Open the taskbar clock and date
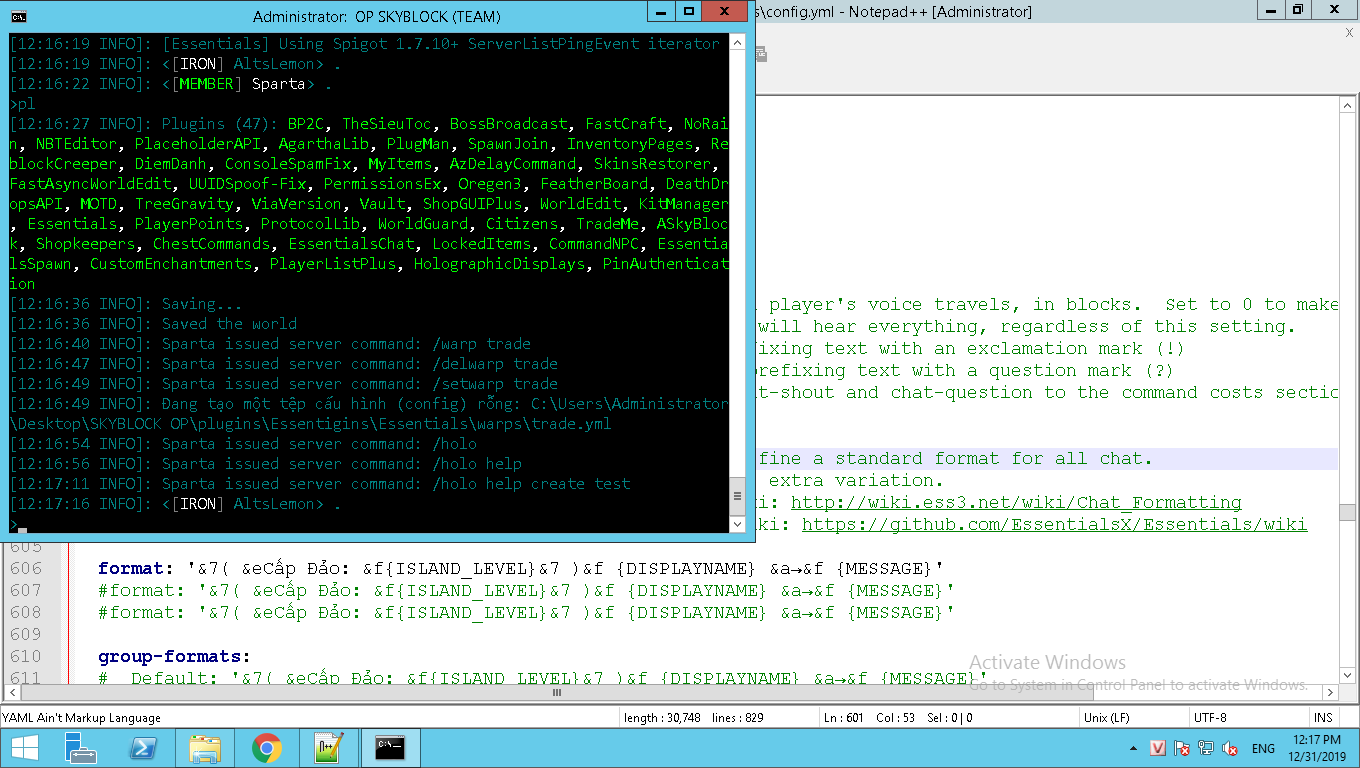This screenshot has height=768, width=1360. pos(1316,748)
